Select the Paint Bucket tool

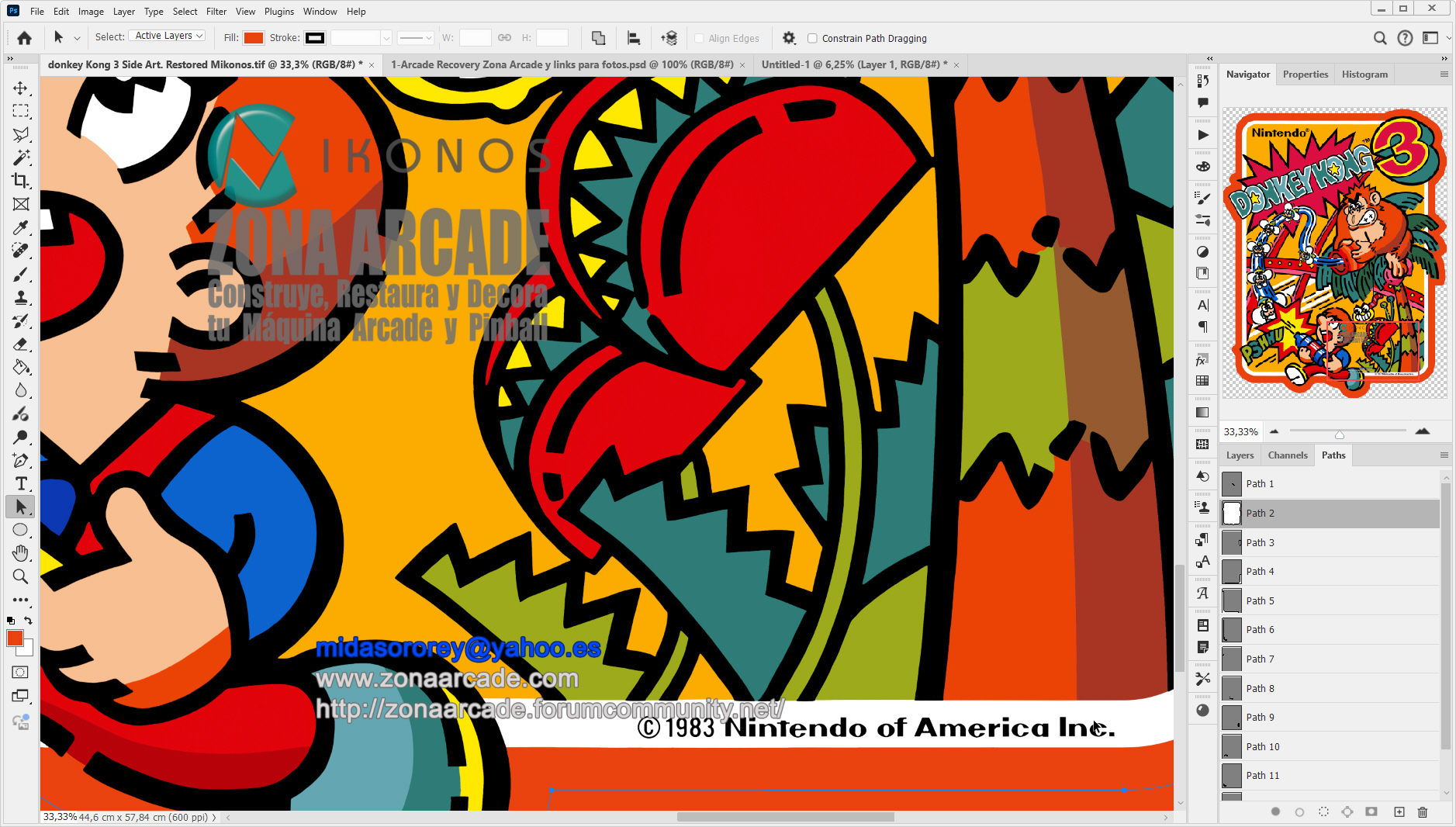[x=21, y=367]
